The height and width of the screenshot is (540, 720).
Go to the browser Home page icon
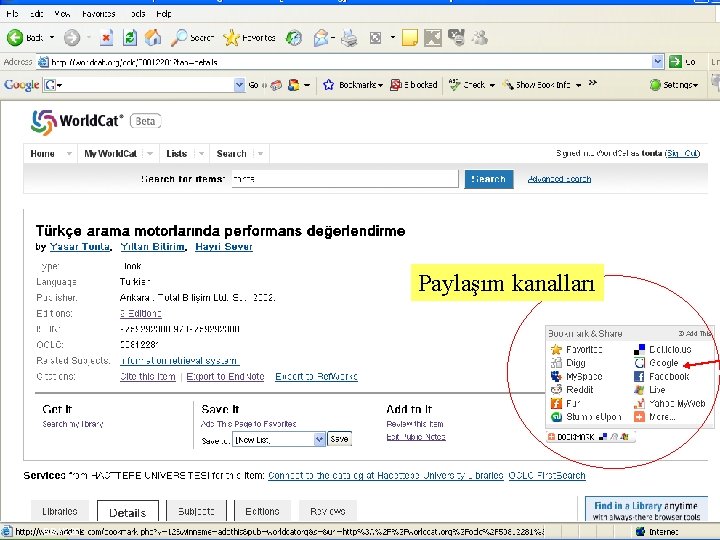(153, 38)
